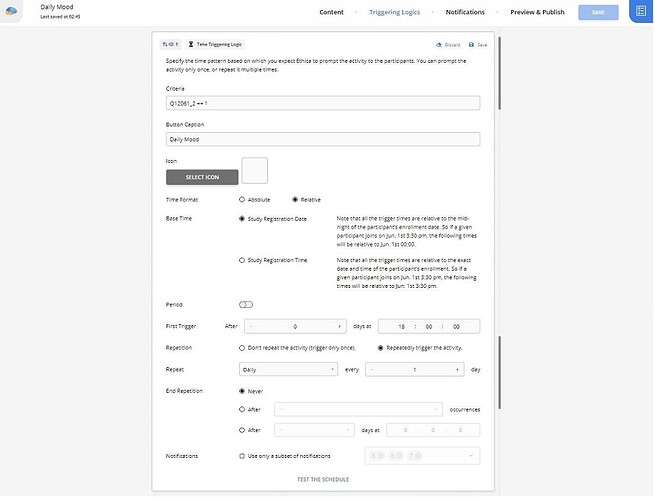Click the Criteria input field

323,103
